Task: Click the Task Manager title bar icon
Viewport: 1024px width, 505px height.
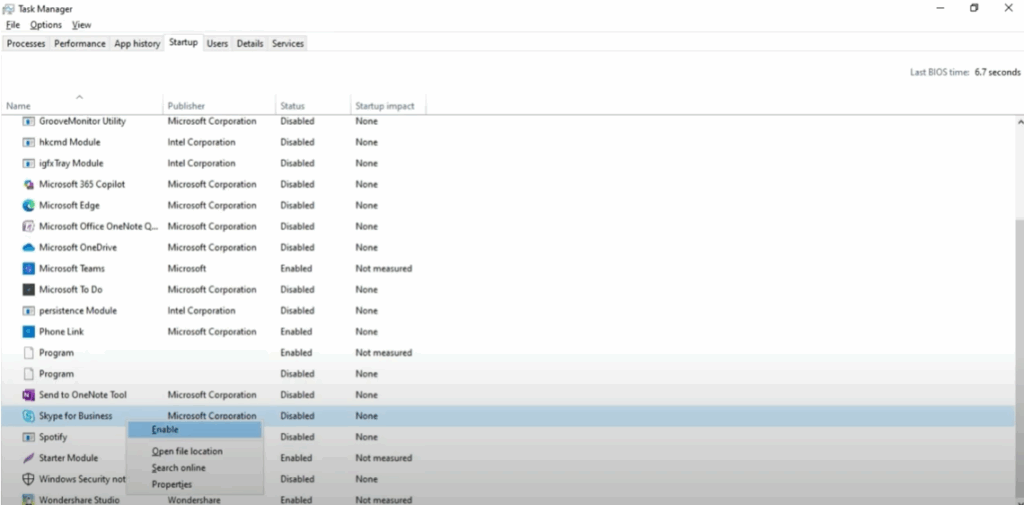Action: click(8, 8)
